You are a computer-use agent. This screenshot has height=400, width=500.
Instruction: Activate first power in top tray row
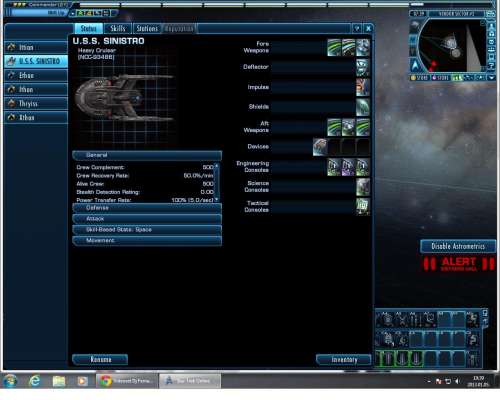tap(387, 320)
